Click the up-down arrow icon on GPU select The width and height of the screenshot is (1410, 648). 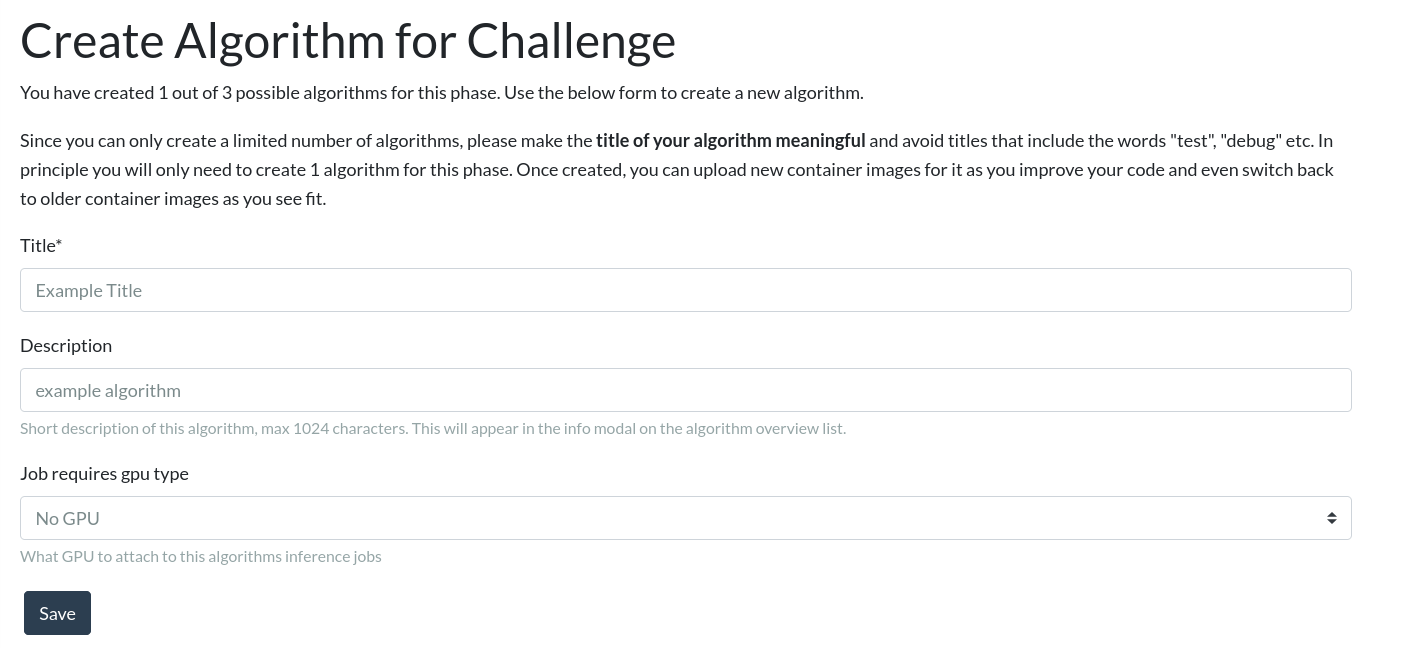[1331, 518]
